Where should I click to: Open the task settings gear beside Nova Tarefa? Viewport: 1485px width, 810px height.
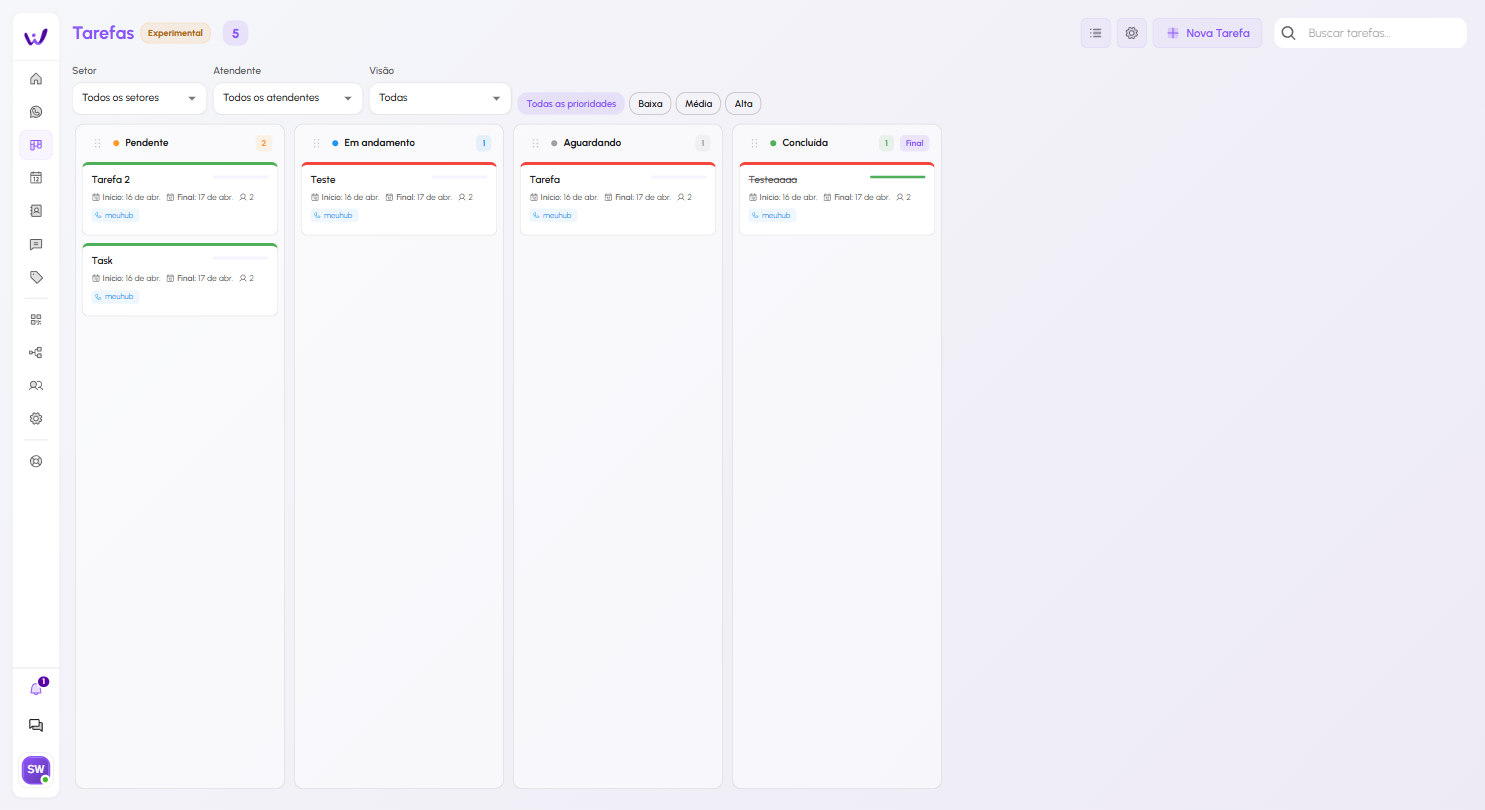click(x=1131, y=33)
